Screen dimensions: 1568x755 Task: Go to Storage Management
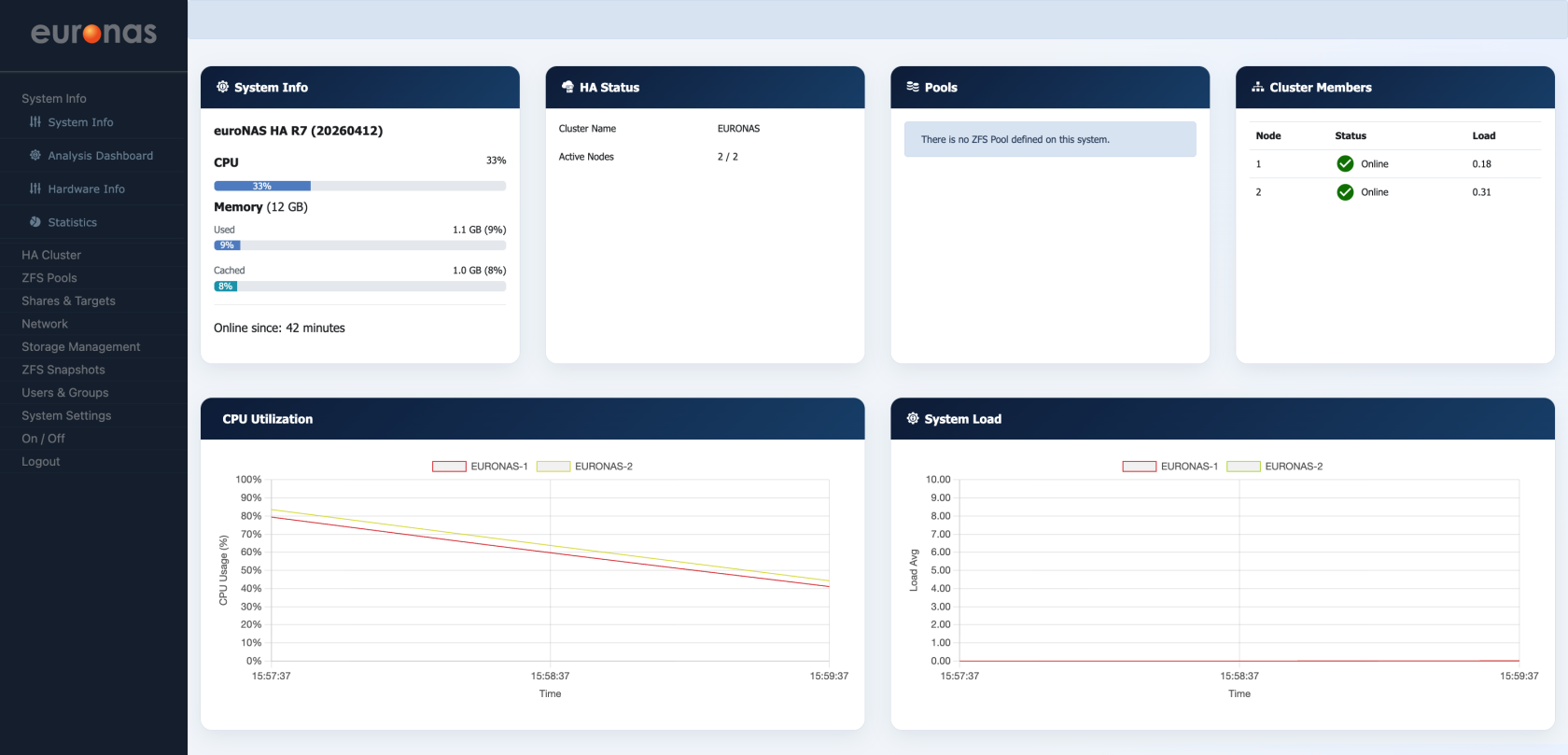click(x=81, y=347)
